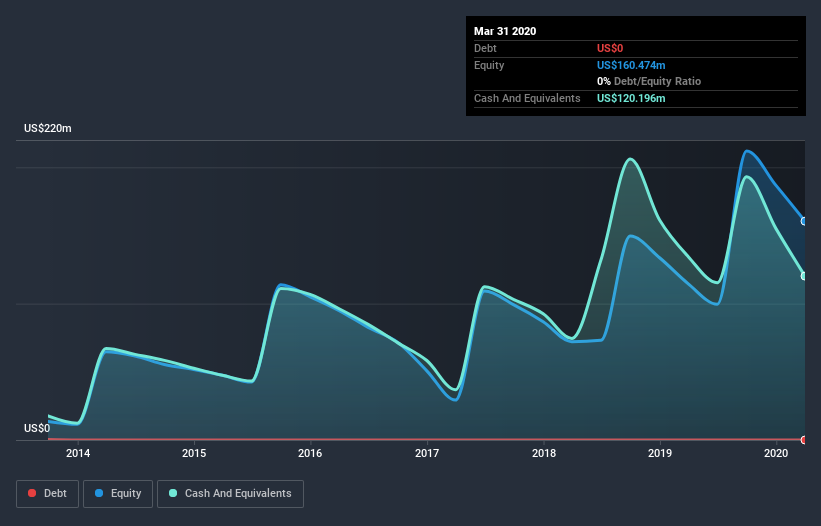The width and height of the screenshot is (821, 526).
Task: Toggle Cash And Equivalents legend button
Action: point(230,494)
